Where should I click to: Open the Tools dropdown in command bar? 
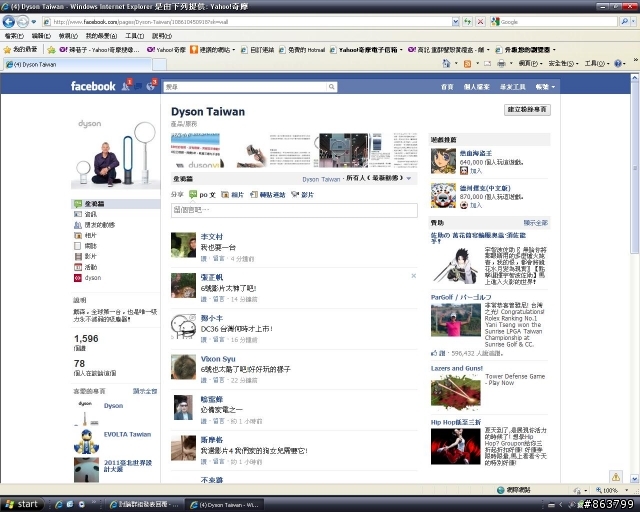(597, 63)
